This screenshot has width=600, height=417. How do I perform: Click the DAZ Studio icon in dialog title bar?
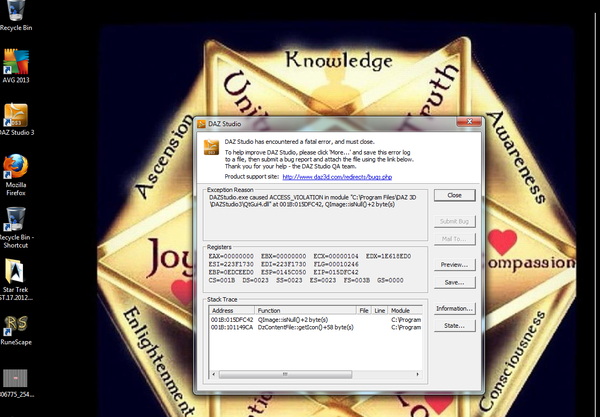(x=201, y=124)
